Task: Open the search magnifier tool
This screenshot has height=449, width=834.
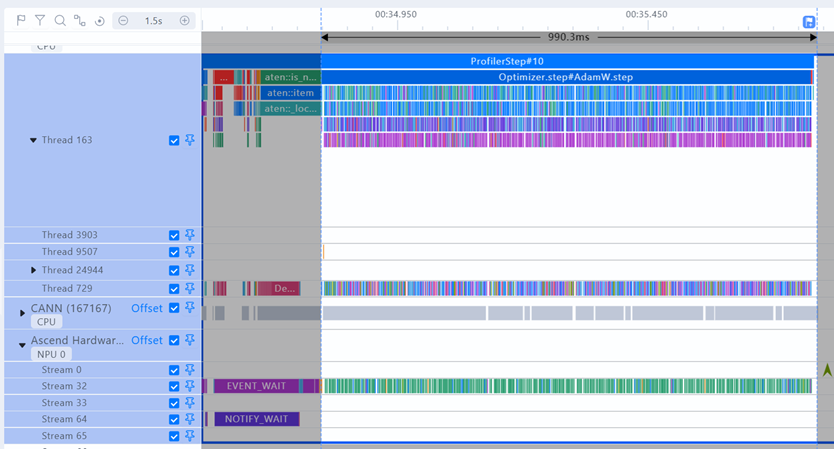Action: click(60, 21)
